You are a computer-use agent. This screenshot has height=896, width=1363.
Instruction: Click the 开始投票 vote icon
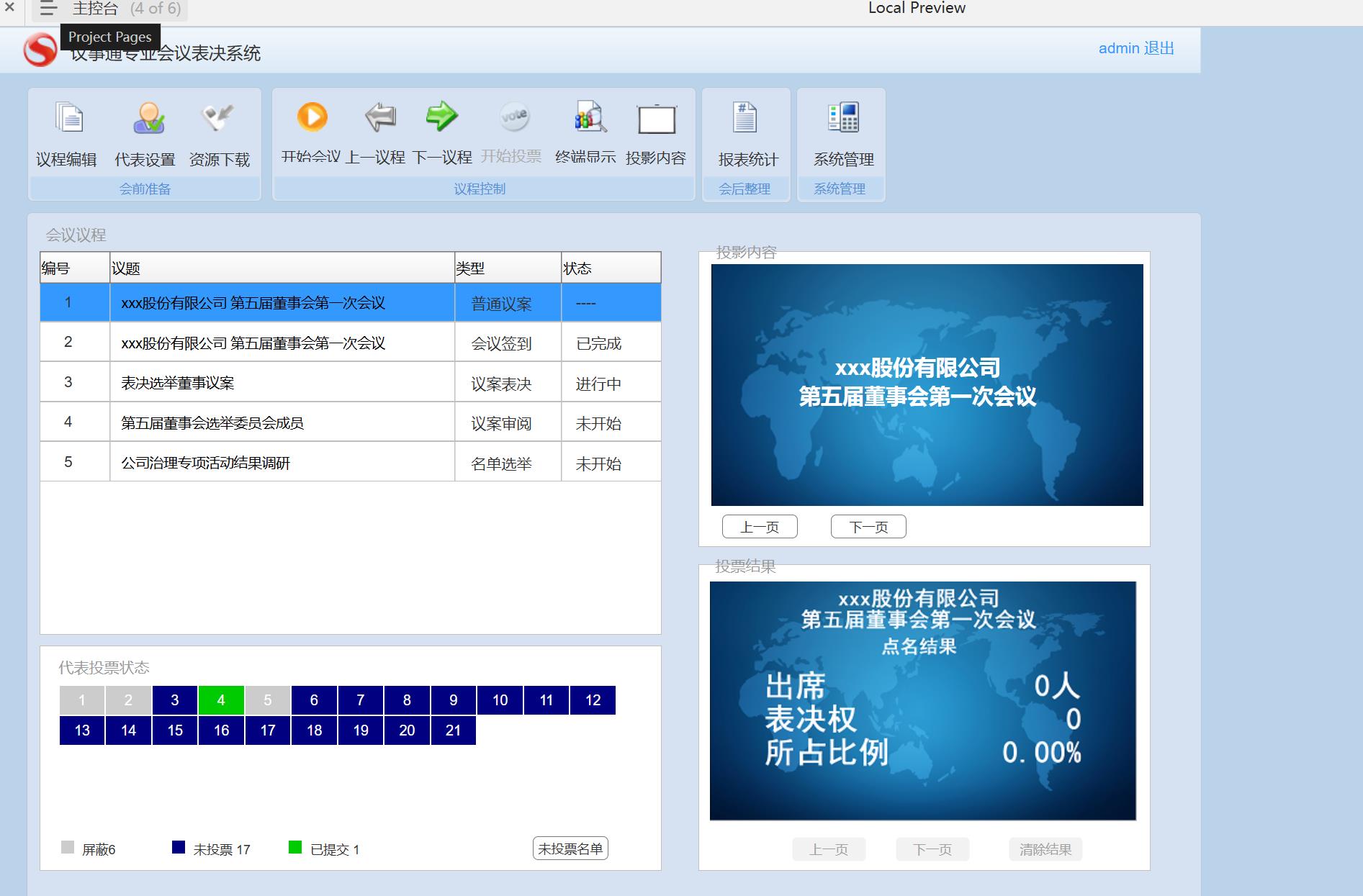pos(514,116)
